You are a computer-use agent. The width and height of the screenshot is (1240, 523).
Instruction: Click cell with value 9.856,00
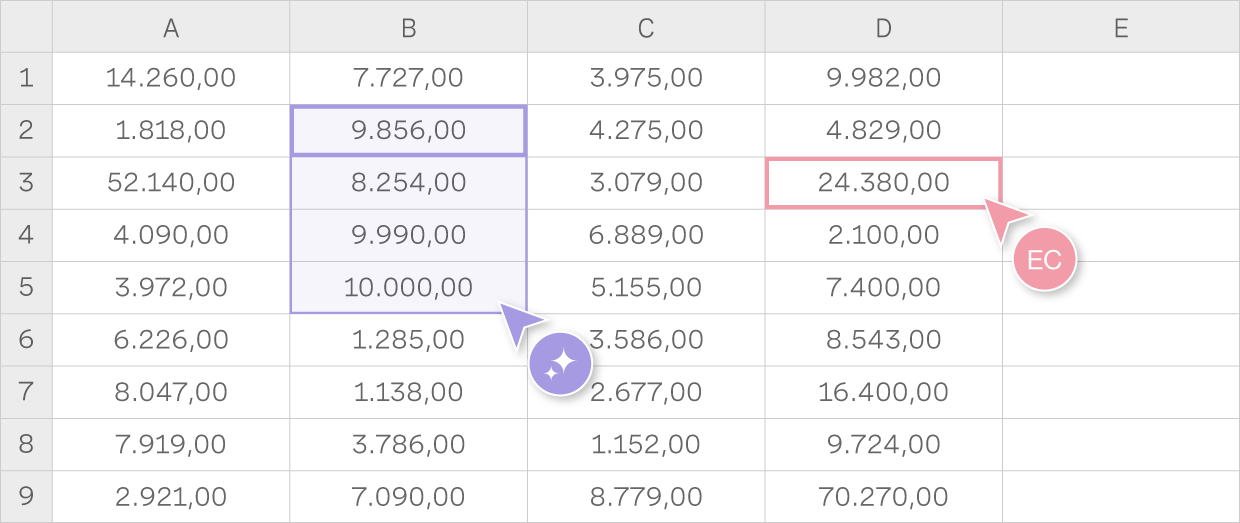coord(408,131)
